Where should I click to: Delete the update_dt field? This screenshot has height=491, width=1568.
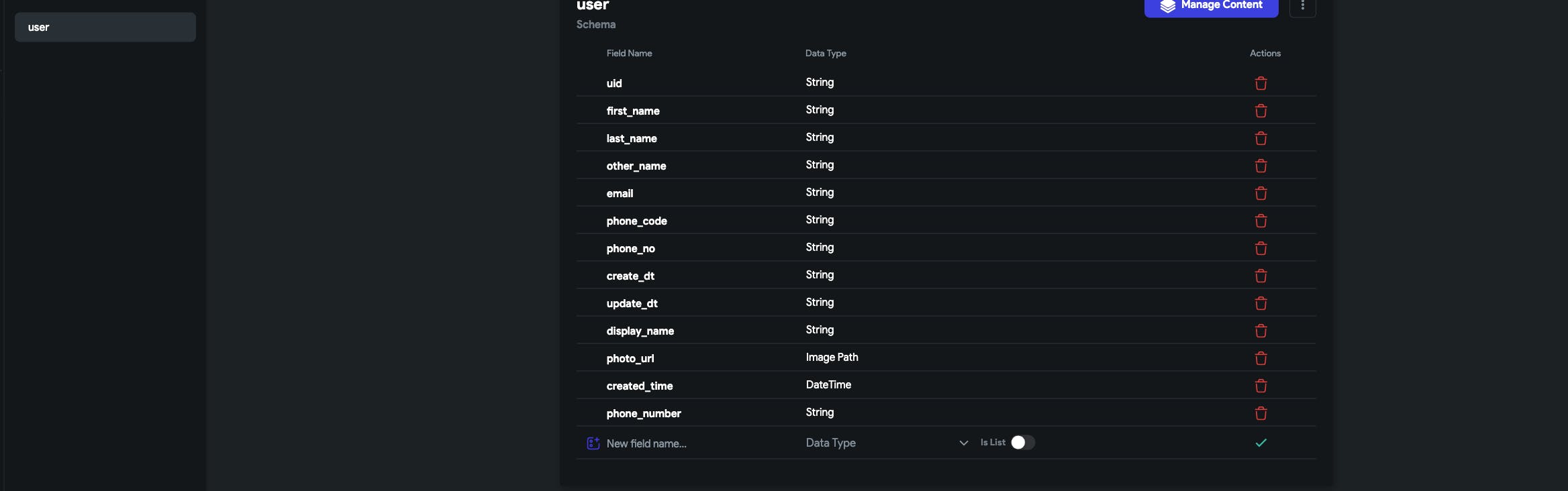tap(1261, 303)
